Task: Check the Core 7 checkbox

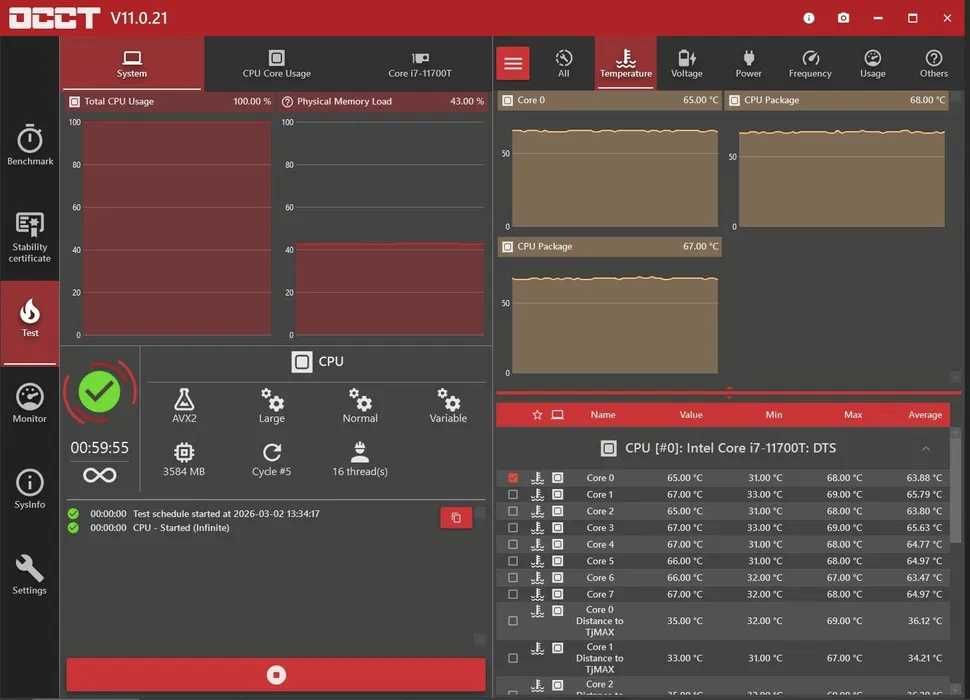Action: coord(513,594)
